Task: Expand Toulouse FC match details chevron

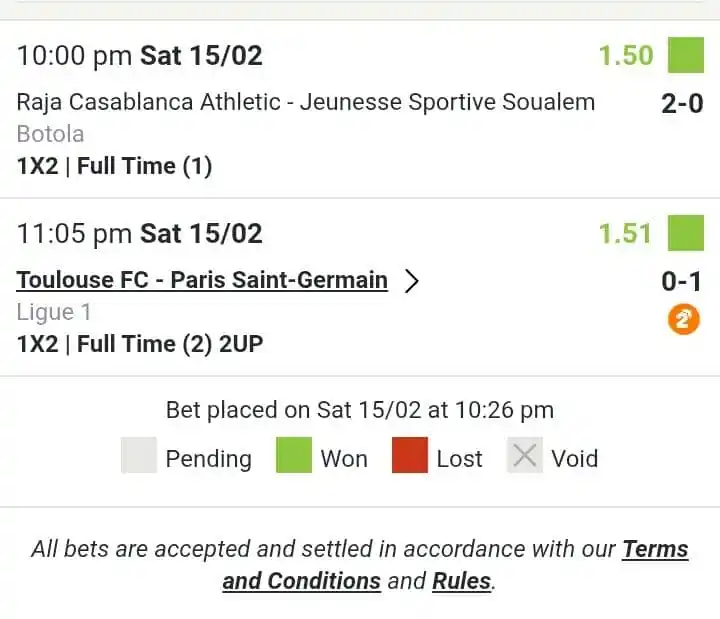Action: click(x=411, y=281)
